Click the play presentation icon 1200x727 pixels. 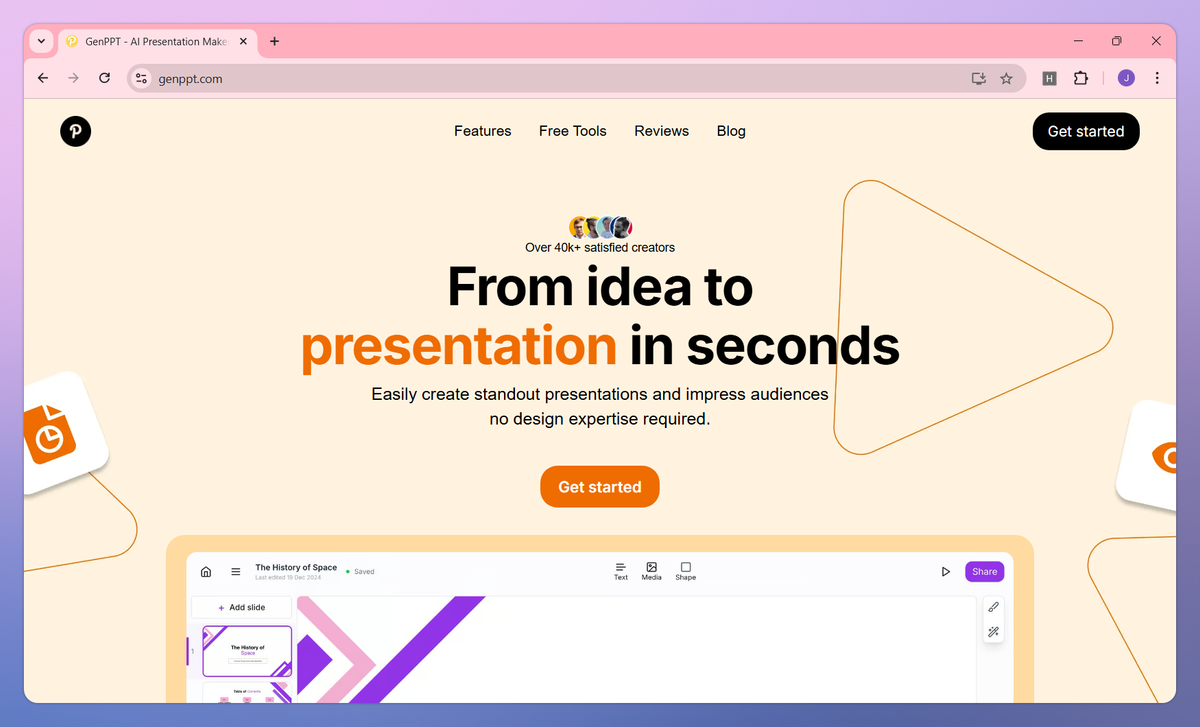(945, 572)
